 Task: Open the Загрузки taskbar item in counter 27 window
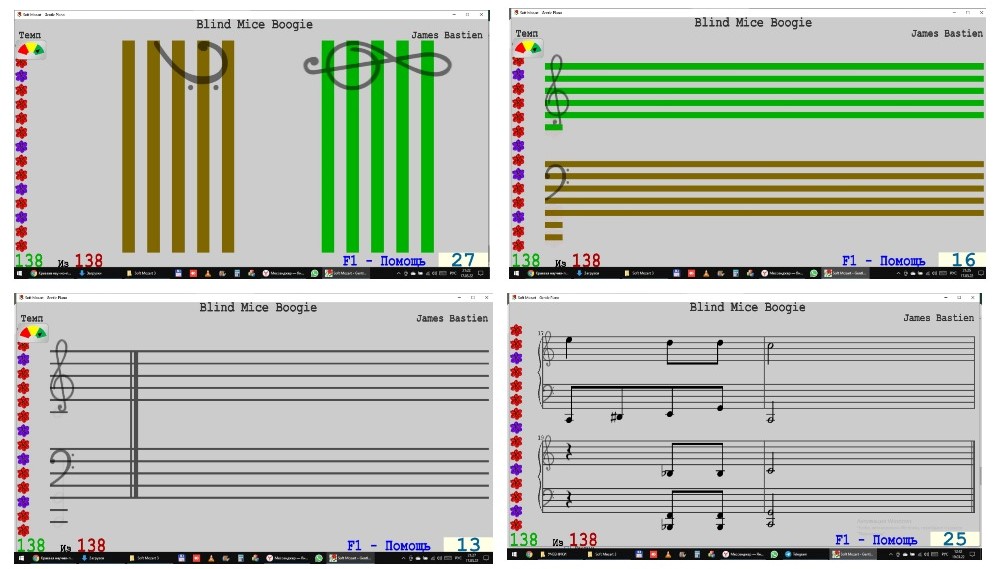click(91, 273)
